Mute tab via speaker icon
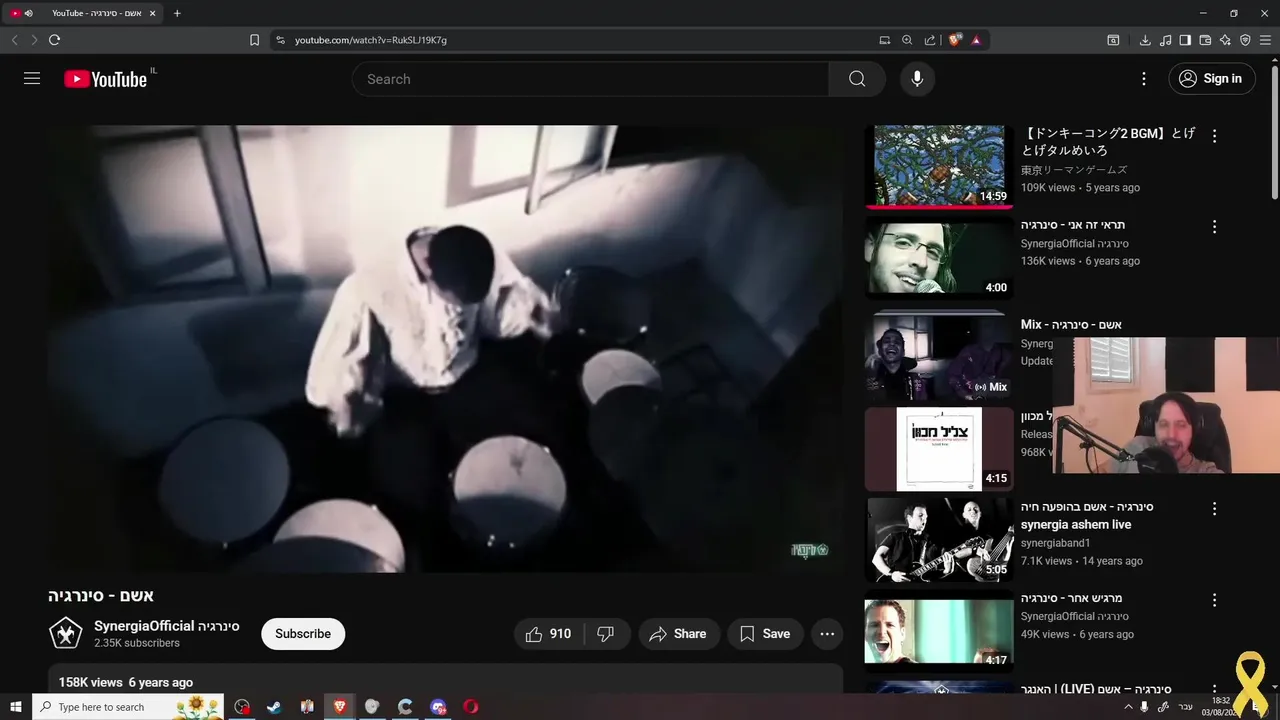The height and width of the screenshot is (720, 1280). tap(28, 13)
